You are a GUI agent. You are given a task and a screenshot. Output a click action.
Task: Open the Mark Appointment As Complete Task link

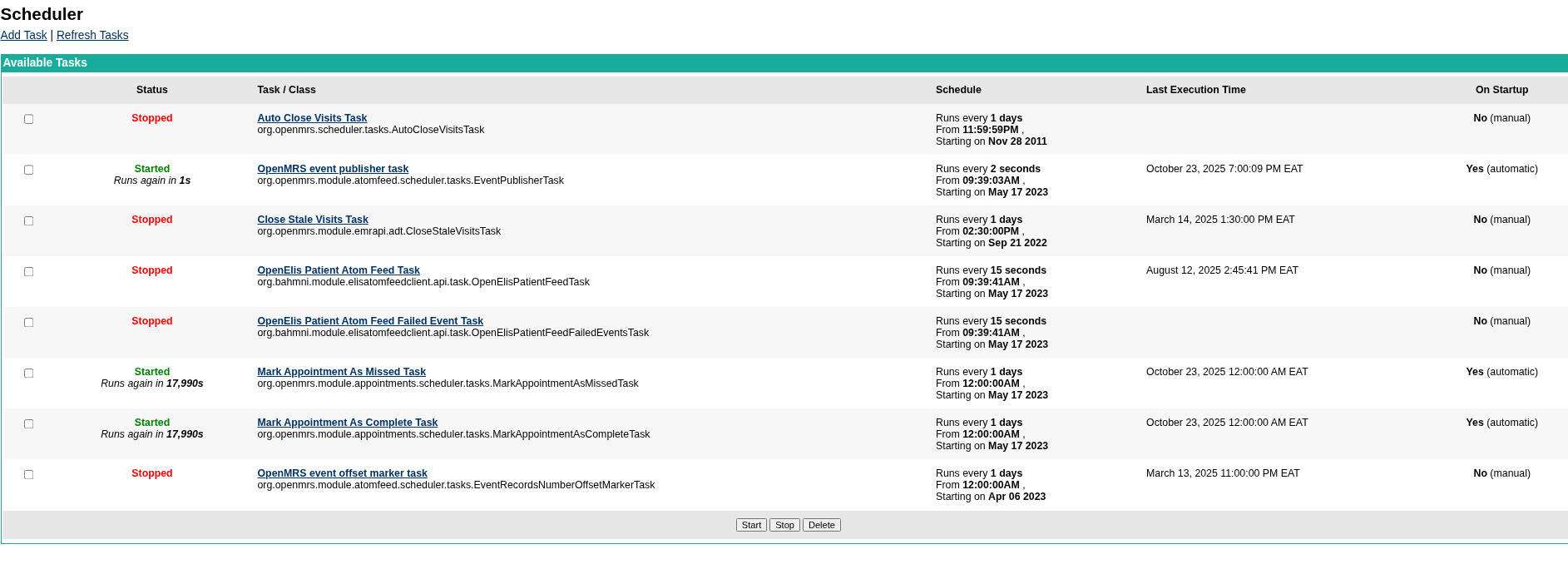[x=347, y=423]
